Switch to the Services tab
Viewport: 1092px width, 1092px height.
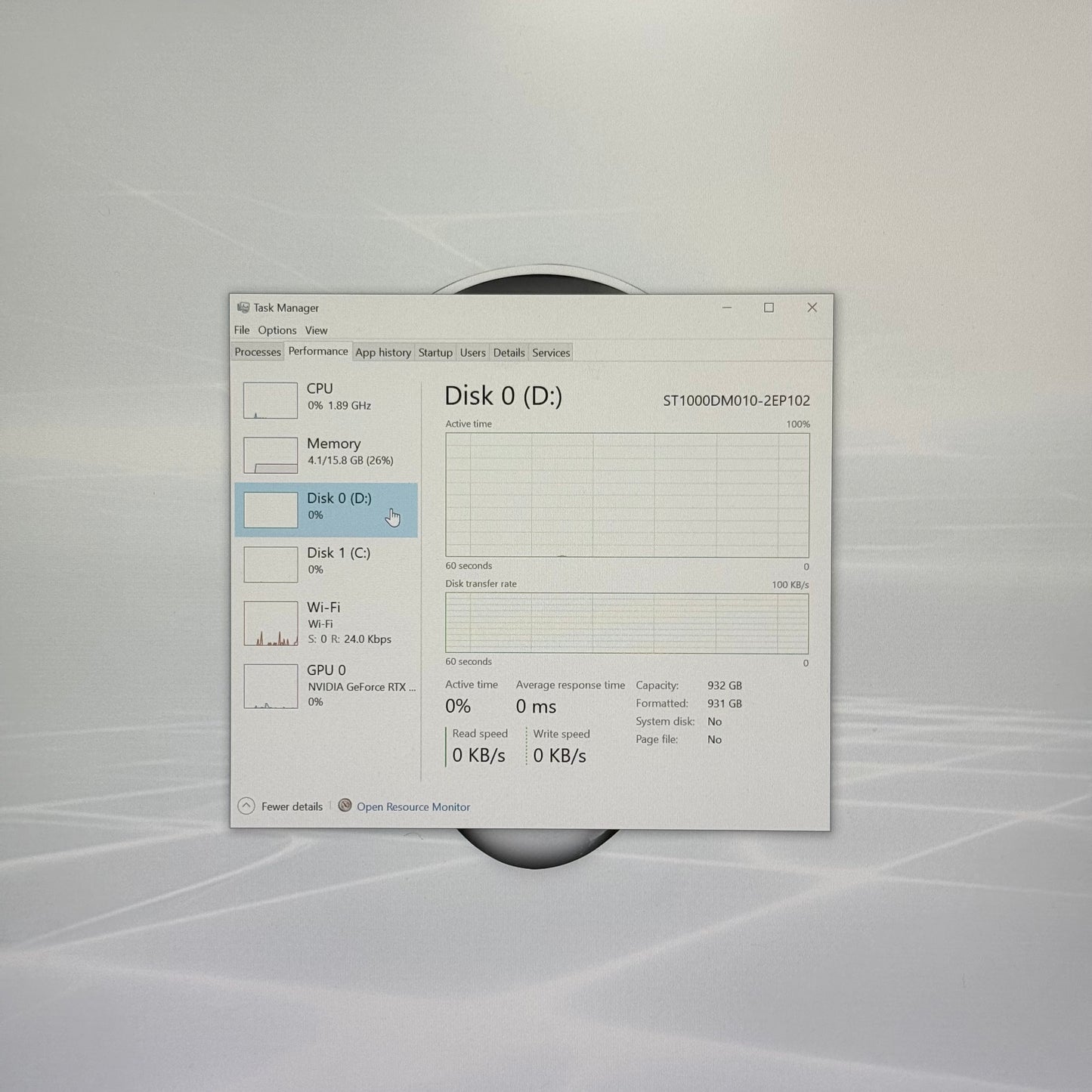tap(551, 352)
